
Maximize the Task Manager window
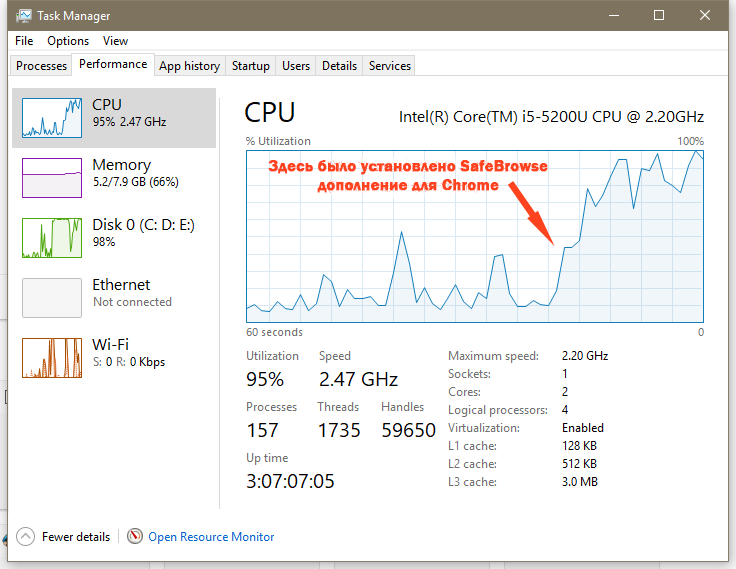pos(659,15)
